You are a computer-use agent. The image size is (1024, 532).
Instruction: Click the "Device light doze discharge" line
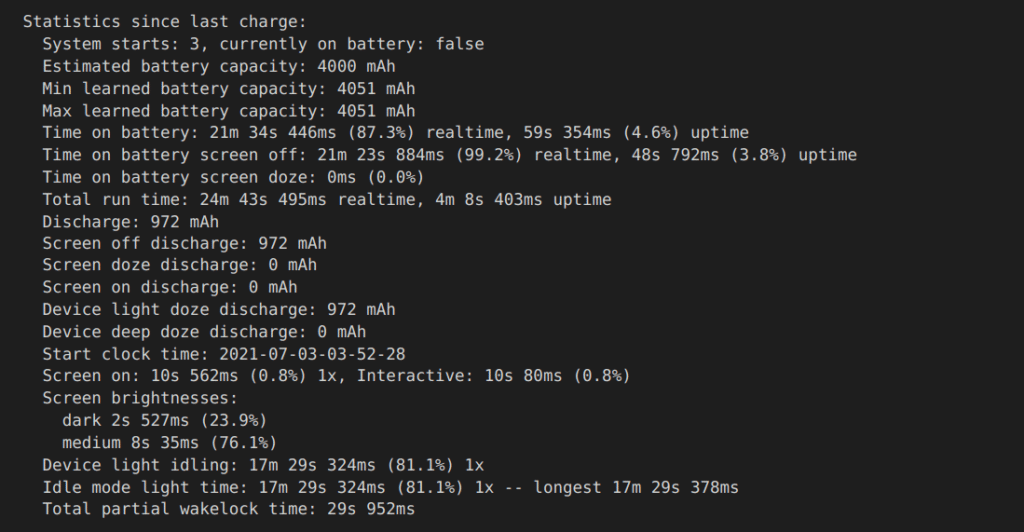[x=218, y=310]
